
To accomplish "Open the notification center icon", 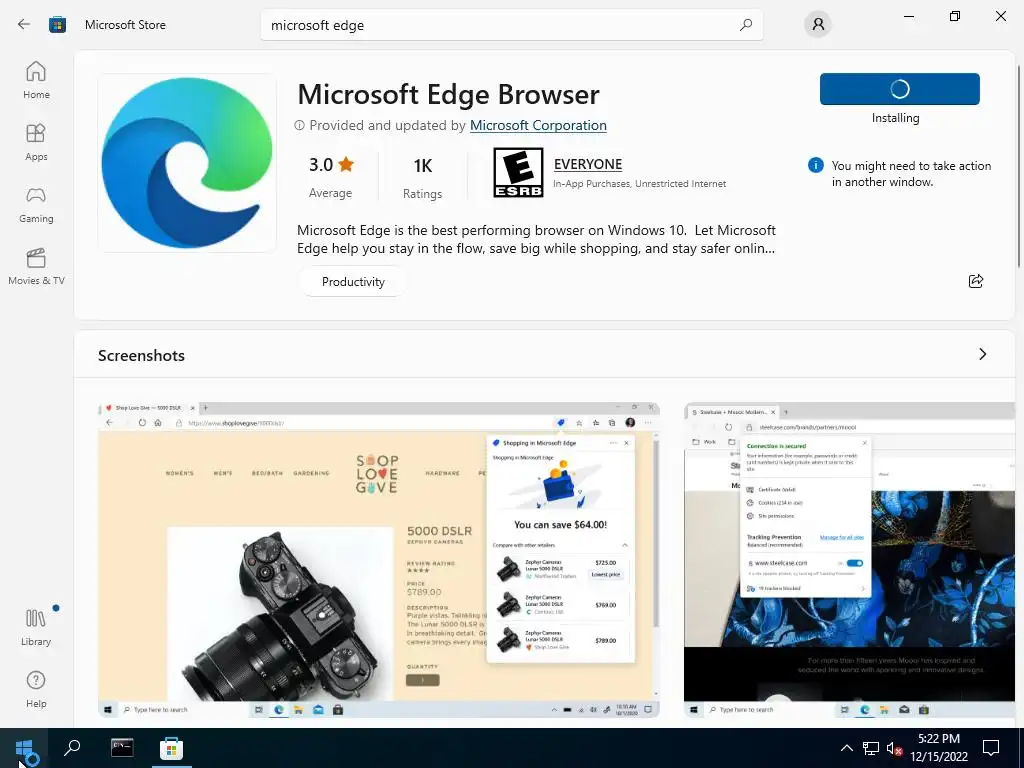I will pos(991,748).
